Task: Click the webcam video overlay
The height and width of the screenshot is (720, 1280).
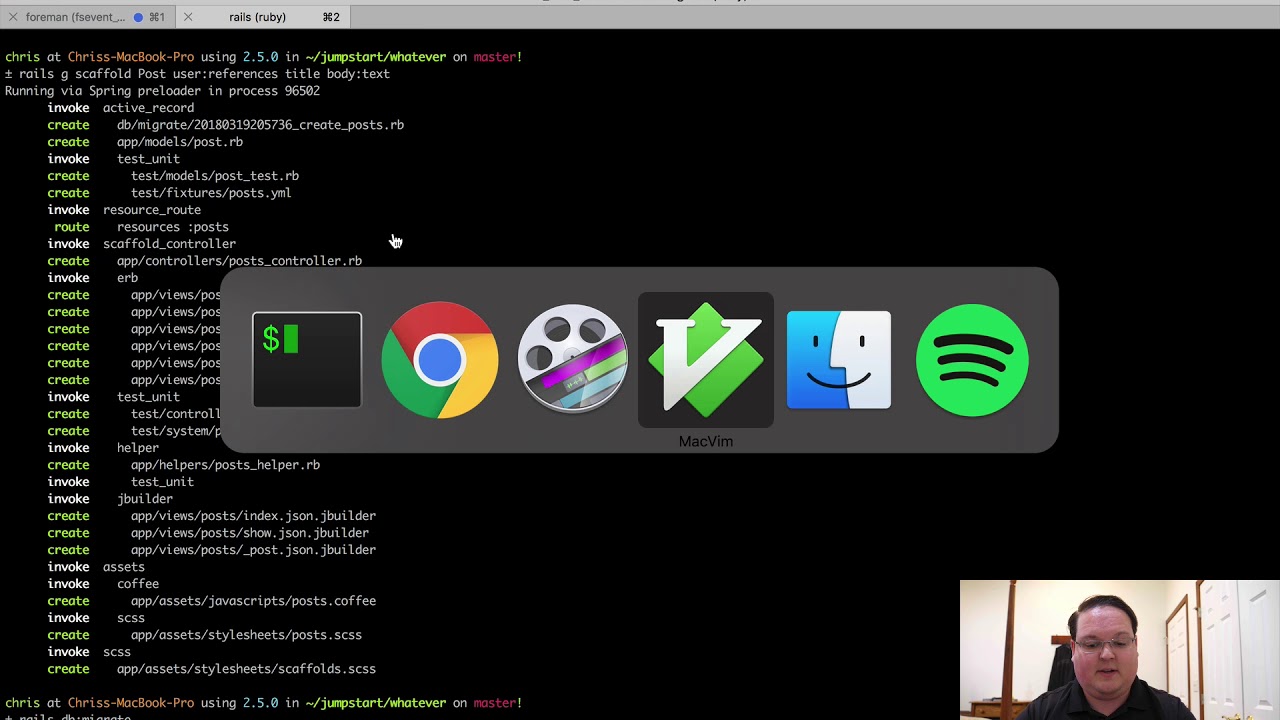Action: coord(1120,650)
